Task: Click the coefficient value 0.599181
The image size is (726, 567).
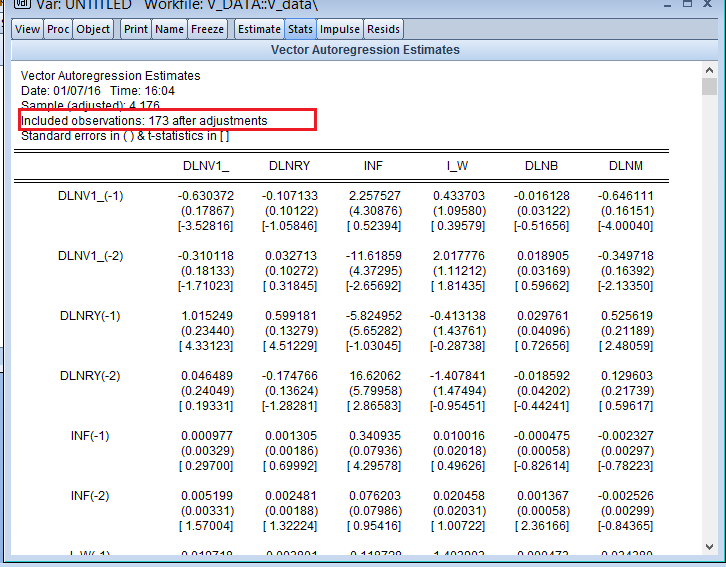Action: coord(291,316)
